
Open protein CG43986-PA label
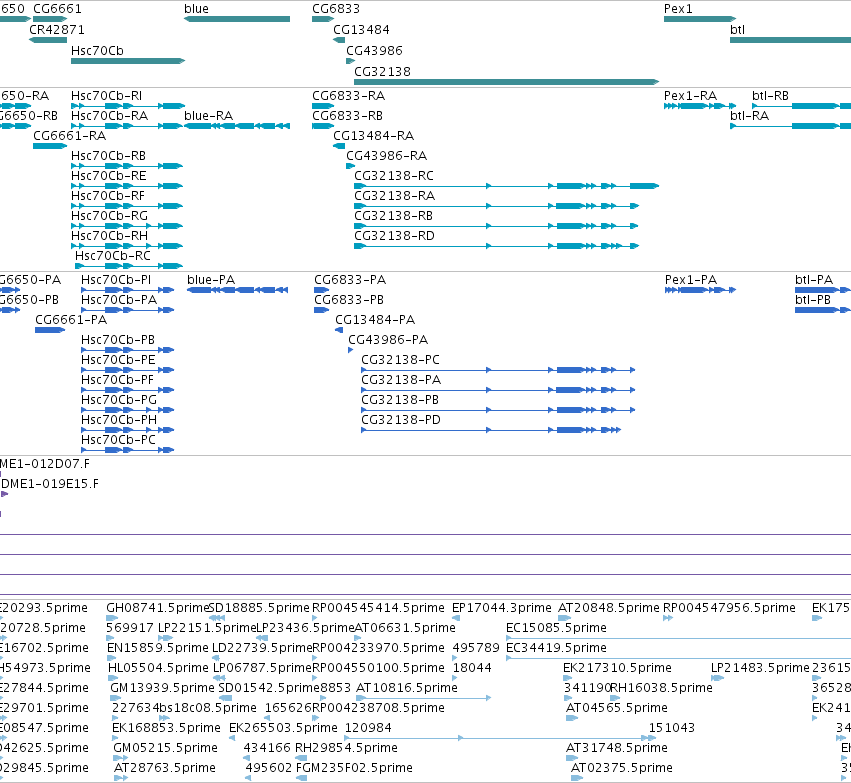pyautogui.click(x=388, y=340)
